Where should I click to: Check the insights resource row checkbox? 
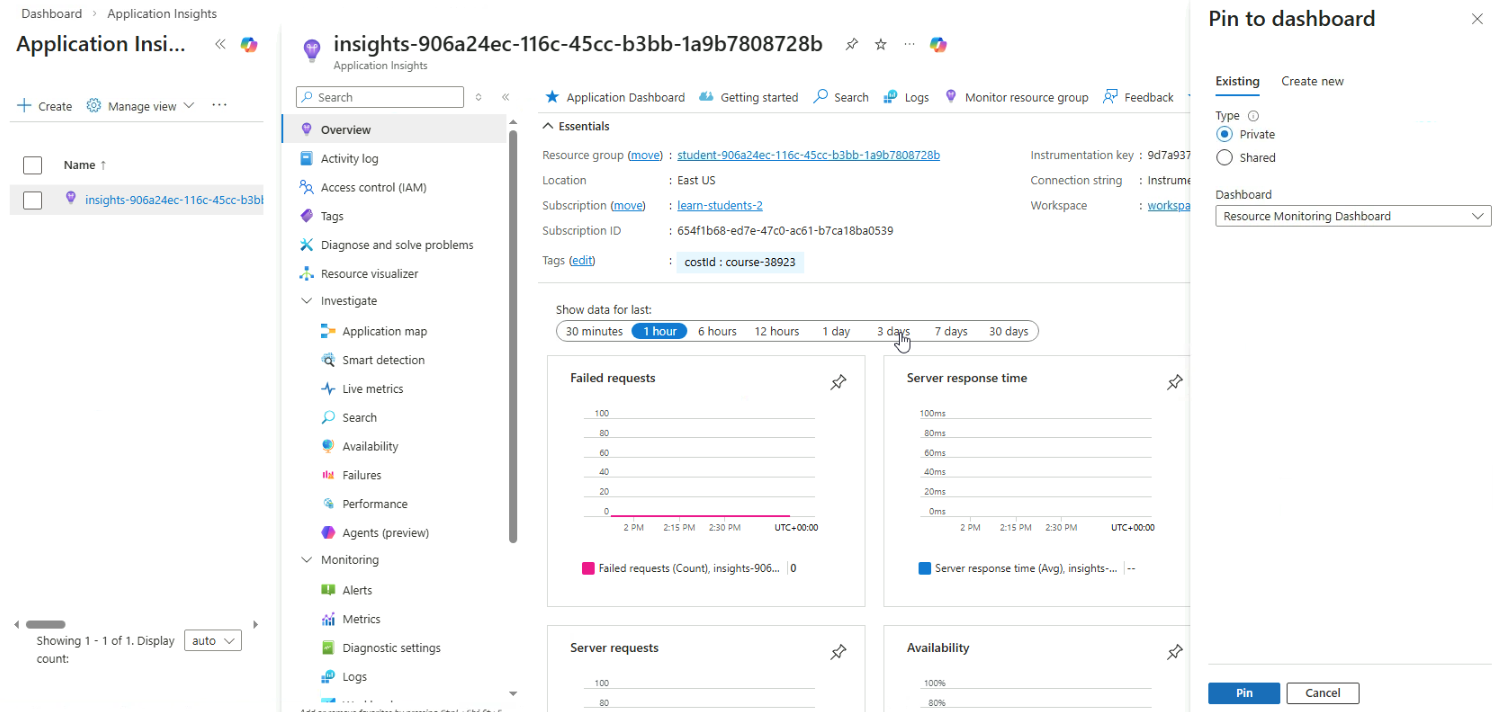pos(32,200)
